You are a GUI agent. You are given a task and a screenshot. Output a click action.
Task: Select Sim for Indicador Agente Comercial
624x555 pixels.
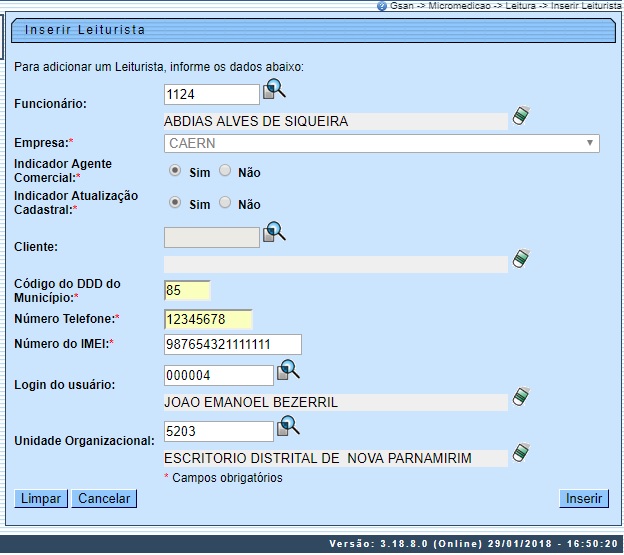[175, 171]
